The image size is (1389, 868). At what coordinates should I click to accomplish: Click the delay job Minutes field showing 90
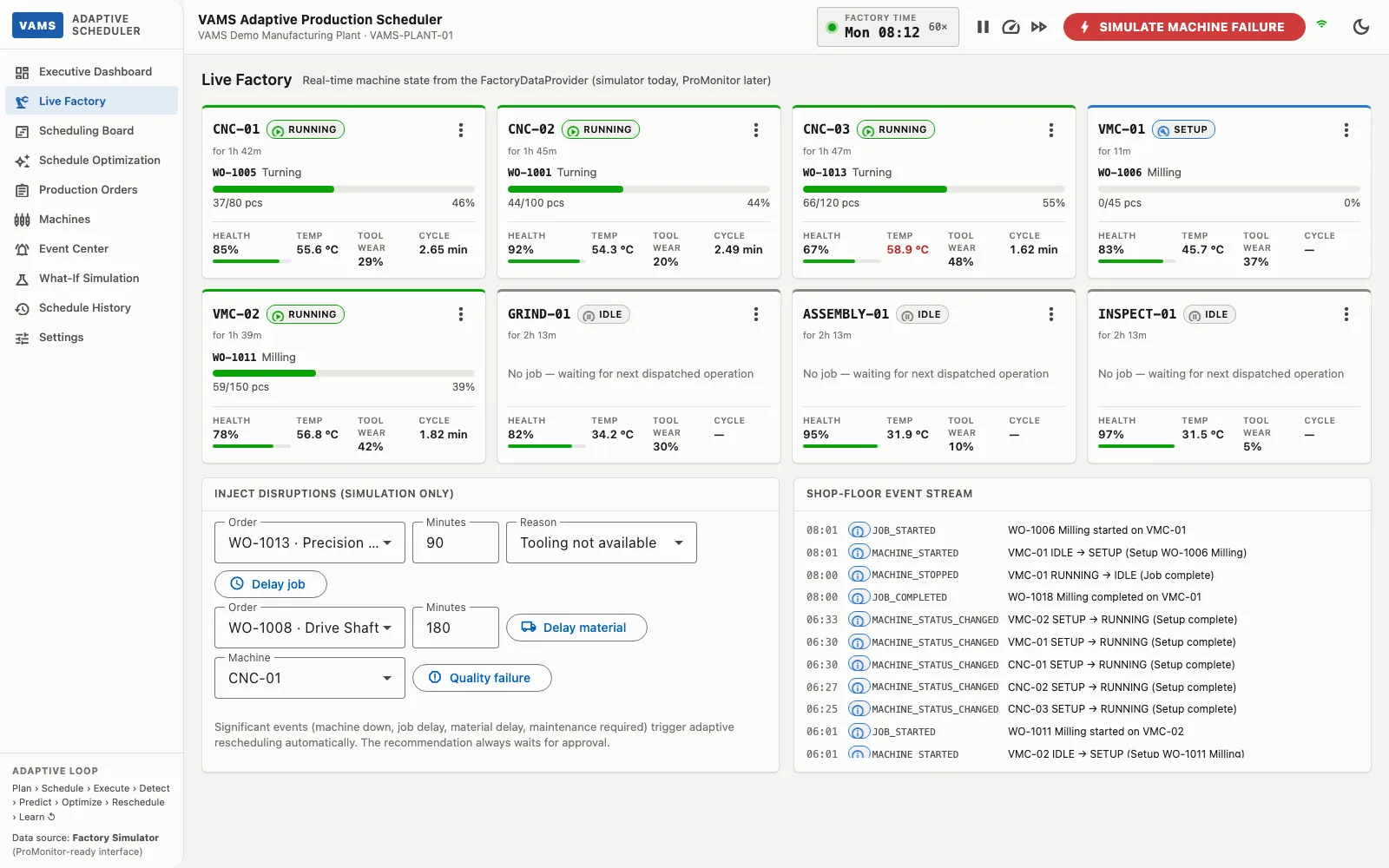[x=456, y=542]
